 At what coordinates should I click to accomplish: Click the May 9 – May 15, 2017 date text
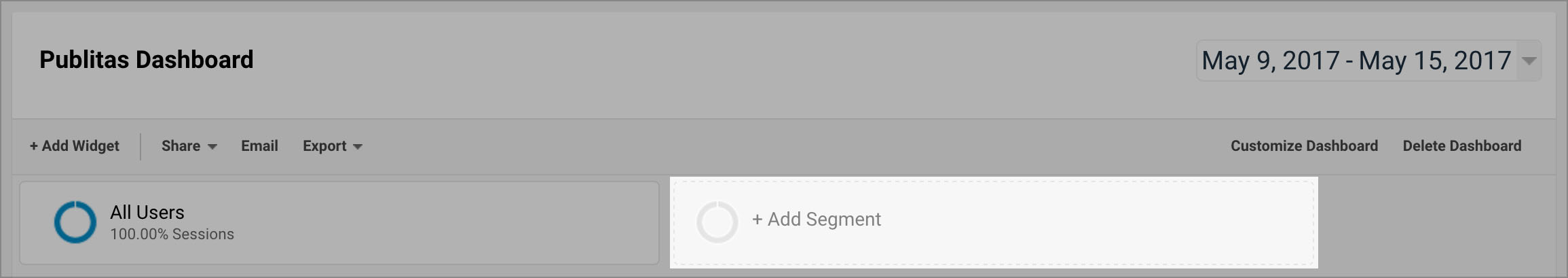[x=1356, y=61]
